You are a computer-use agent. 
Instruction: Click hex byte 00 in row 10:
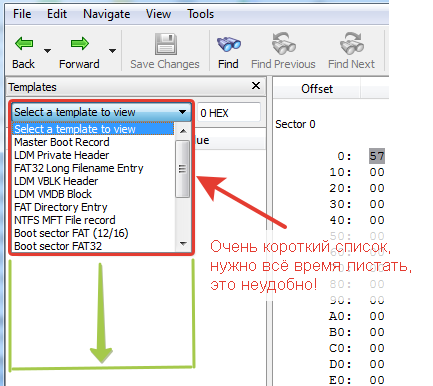click(x=377, y=172)
